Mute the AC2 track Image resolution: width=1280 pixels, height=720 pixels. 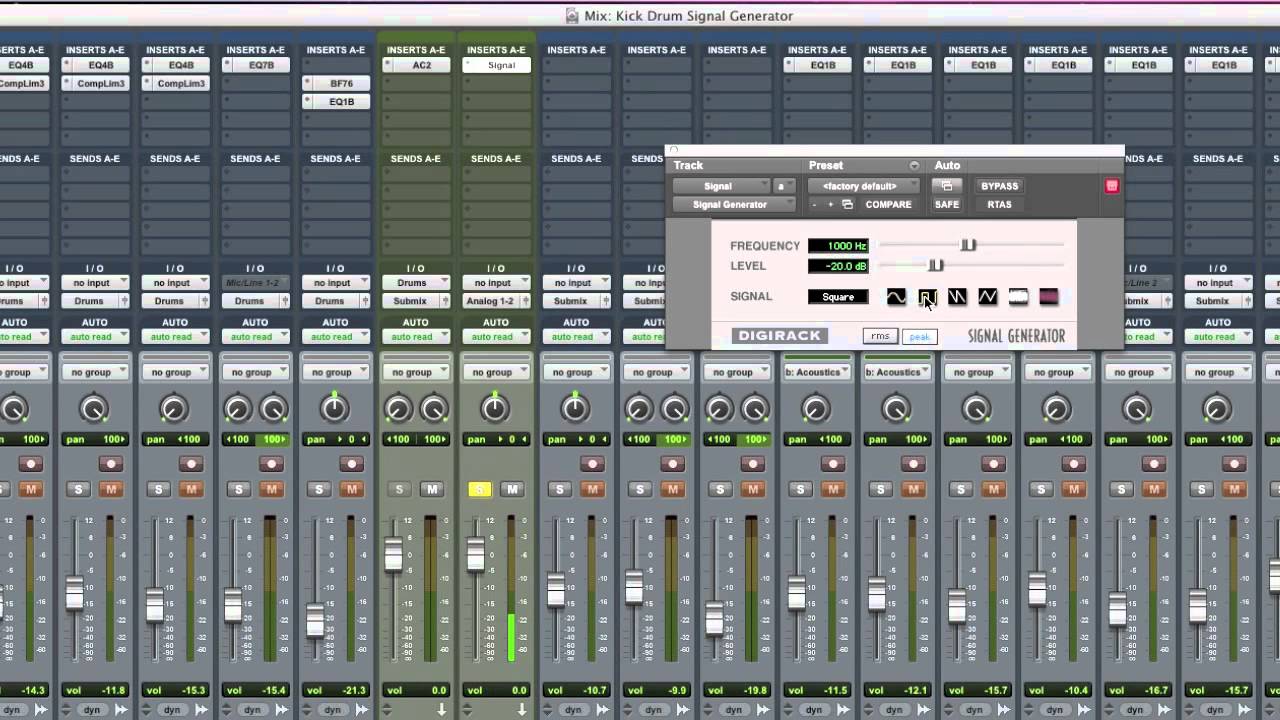pyautogui.click(x=432, y=489)
